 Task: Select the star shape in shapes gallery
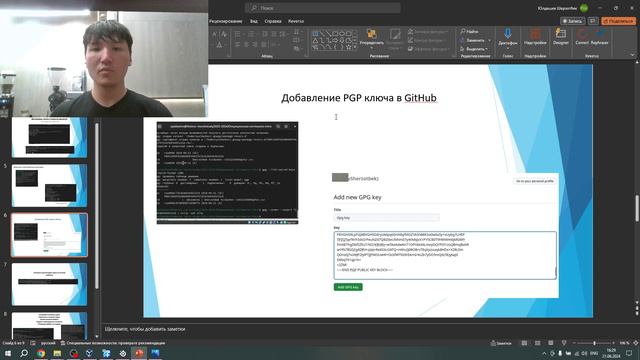349,47
